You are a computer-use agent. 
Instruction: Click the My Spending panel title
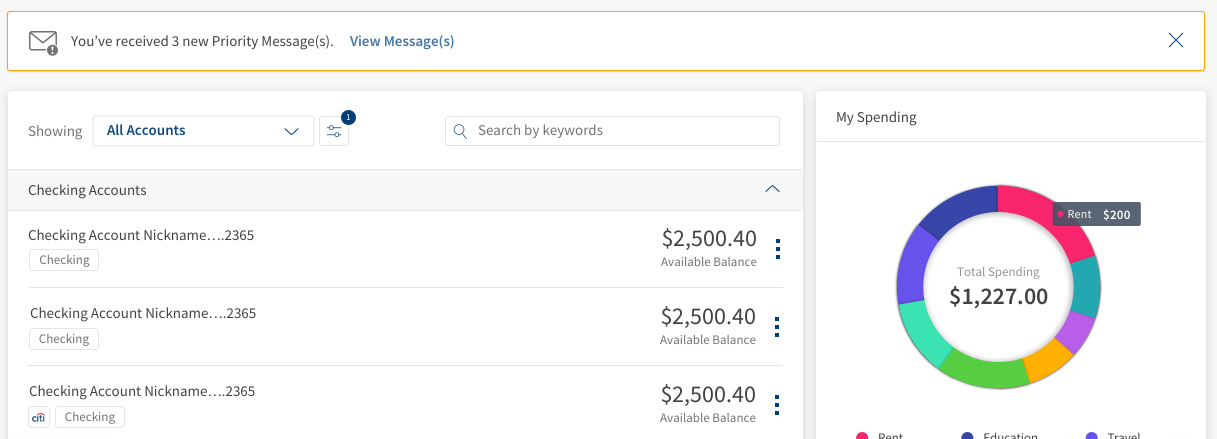click(x=876, y=117)
